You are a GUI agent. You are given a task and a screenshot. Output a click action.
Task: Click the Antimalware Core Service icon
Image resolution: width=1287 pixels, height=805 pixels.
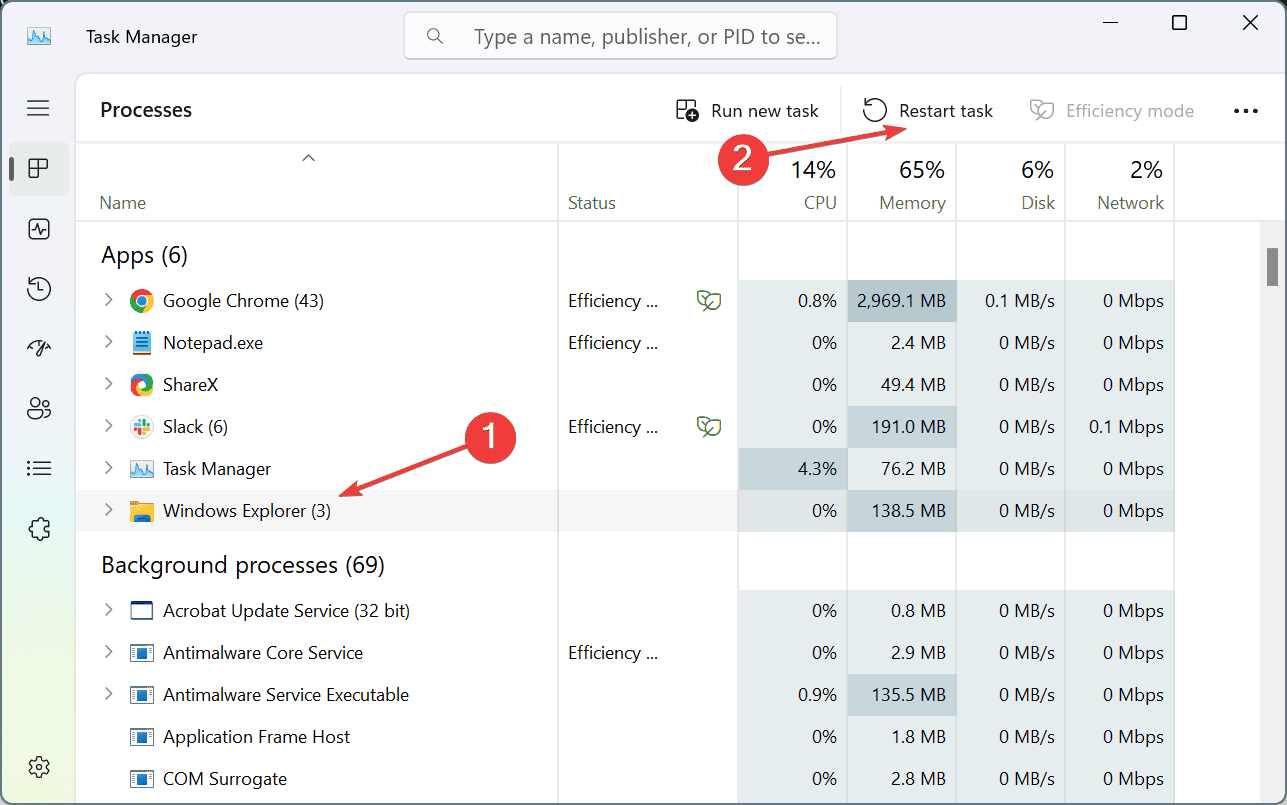point(141,653)
